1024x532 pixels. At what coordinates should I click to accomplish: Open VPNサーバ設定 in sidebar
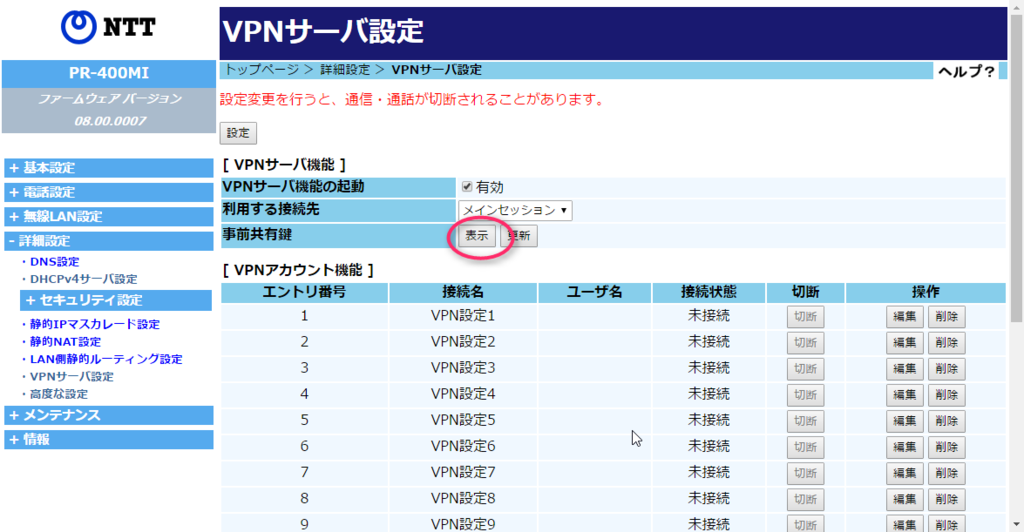[x=72, y=377]
